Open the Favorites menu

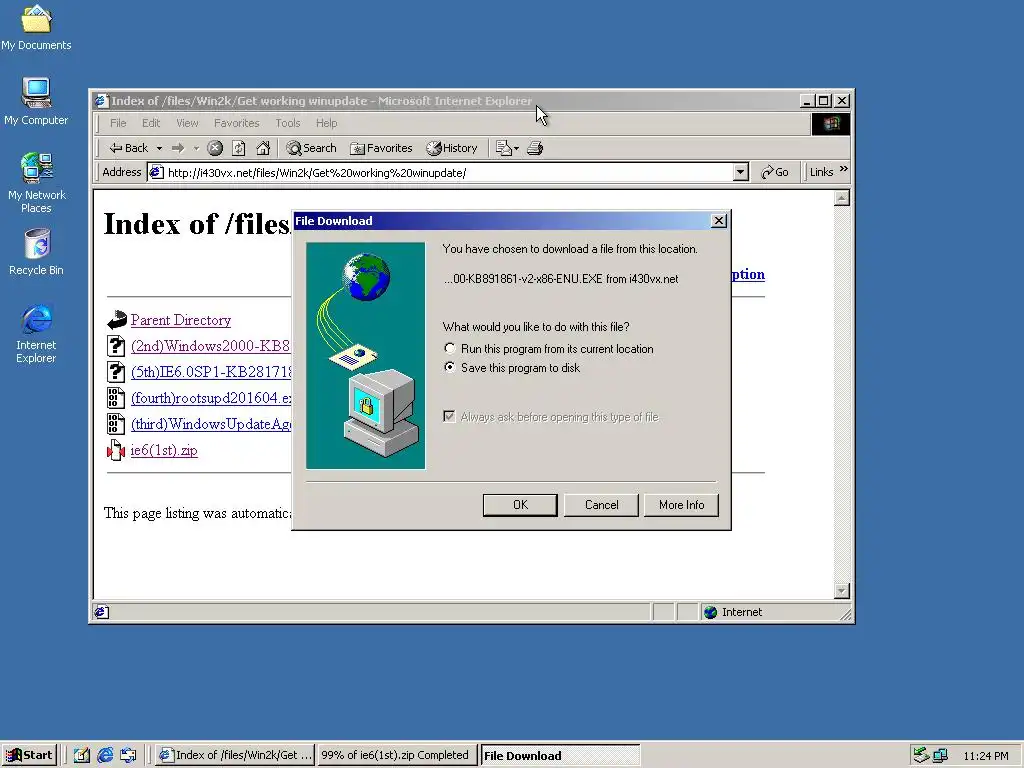(x=236, y=123)
